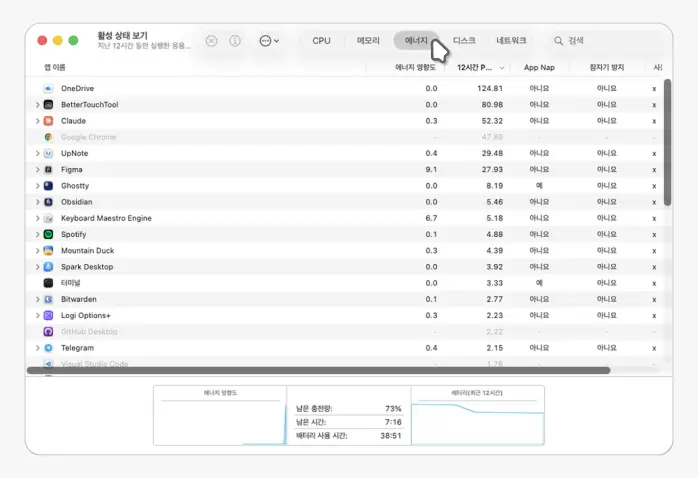This screenshot has width=698, height=478.
Task: Sort by the 잠자기 방지 column header
Action: (607, 68)
